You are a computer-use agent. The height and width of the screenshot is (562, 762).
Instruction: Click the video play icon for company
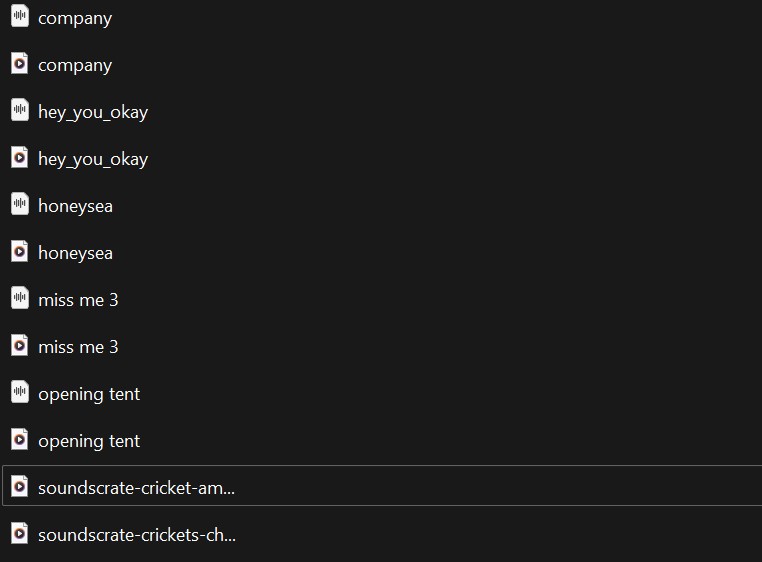click(x=19, y=64)
